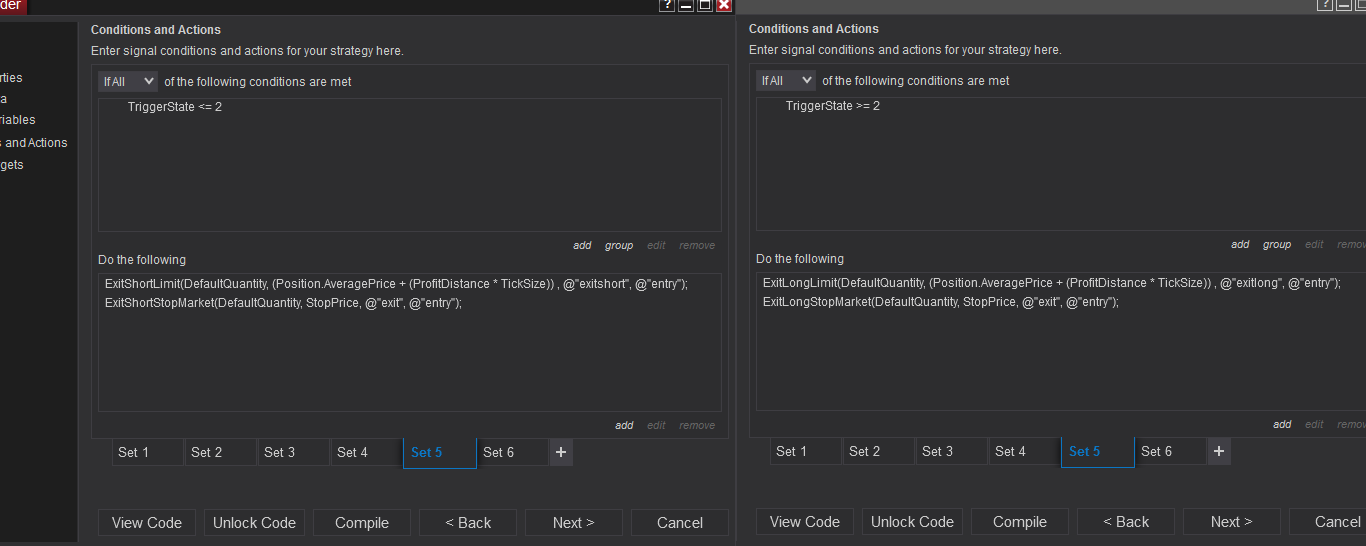Viewport: 1366px width, 546px height.
Task: Click the help icon in right window title
Action: 1325,5
